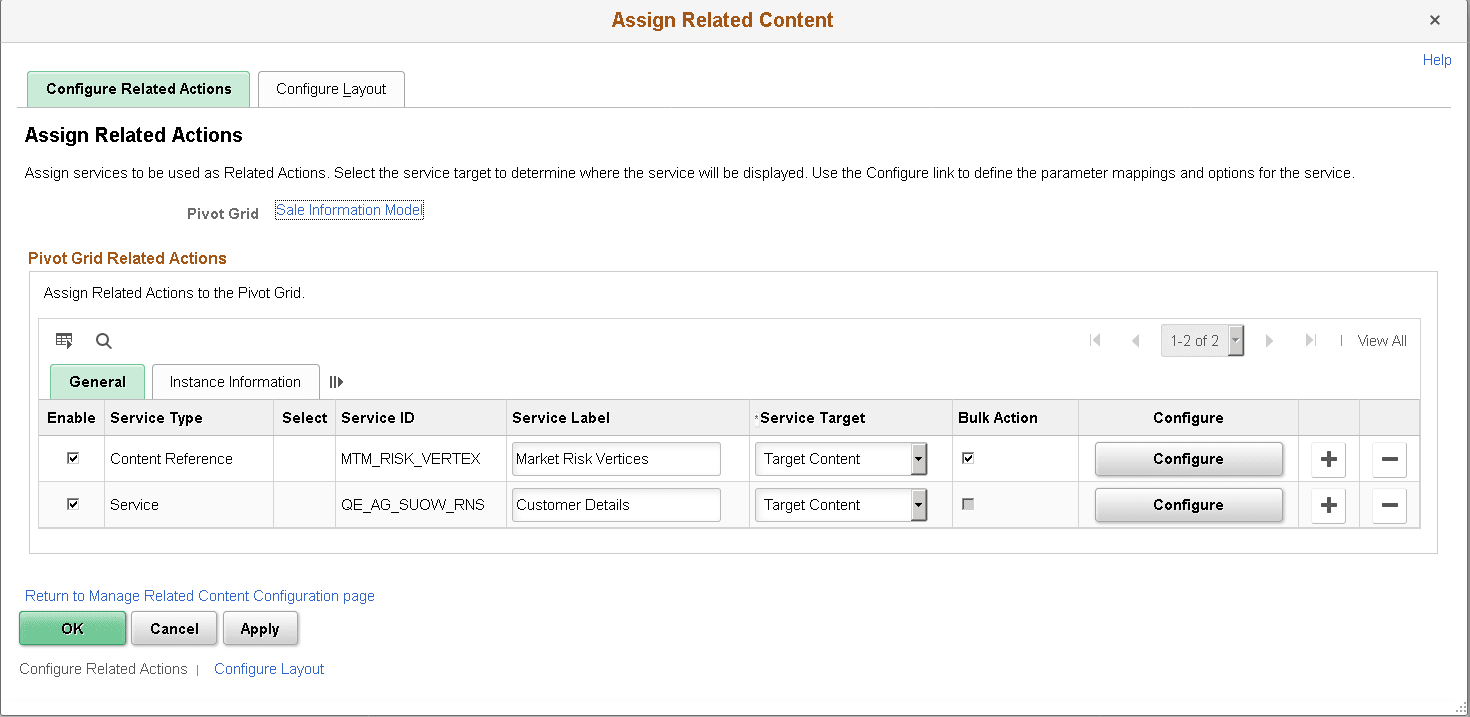The width and height of the screenshot is (1470, 717).
Task: Click the last-row navigation arrow icon
Action: 1311,340
